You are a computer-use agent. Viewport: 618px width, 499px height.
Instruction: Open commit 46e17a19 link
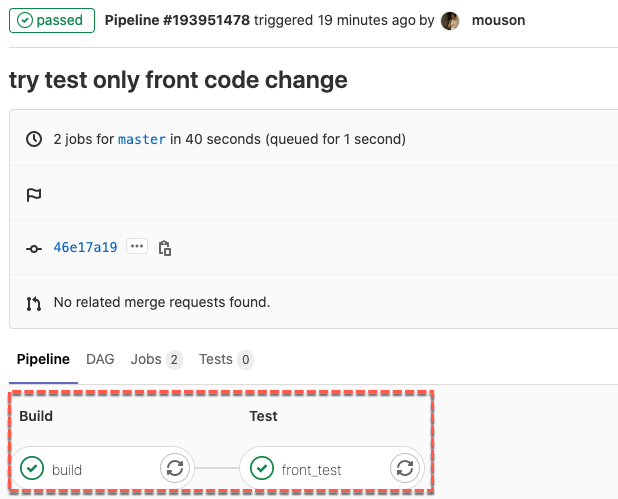point(86,247)
